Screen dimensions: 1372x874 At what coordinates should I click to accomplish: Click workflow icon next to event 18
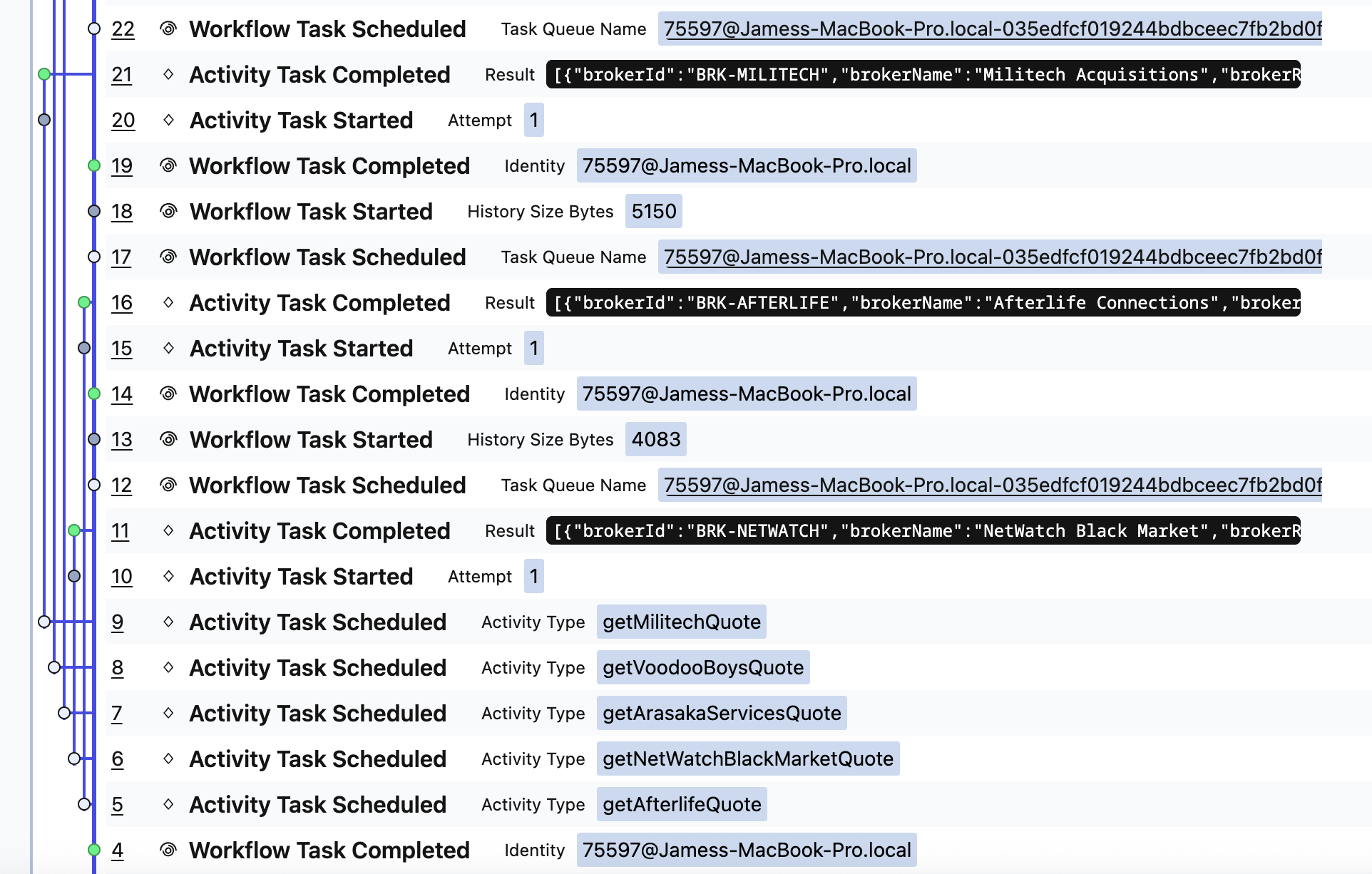click(x=168, y=211)
